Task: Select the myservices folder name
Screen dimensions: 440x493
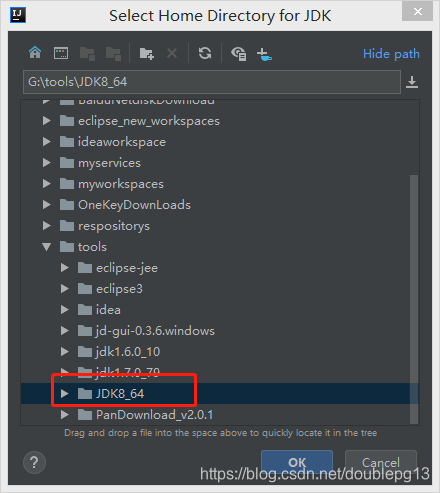Action: point(109,163)
